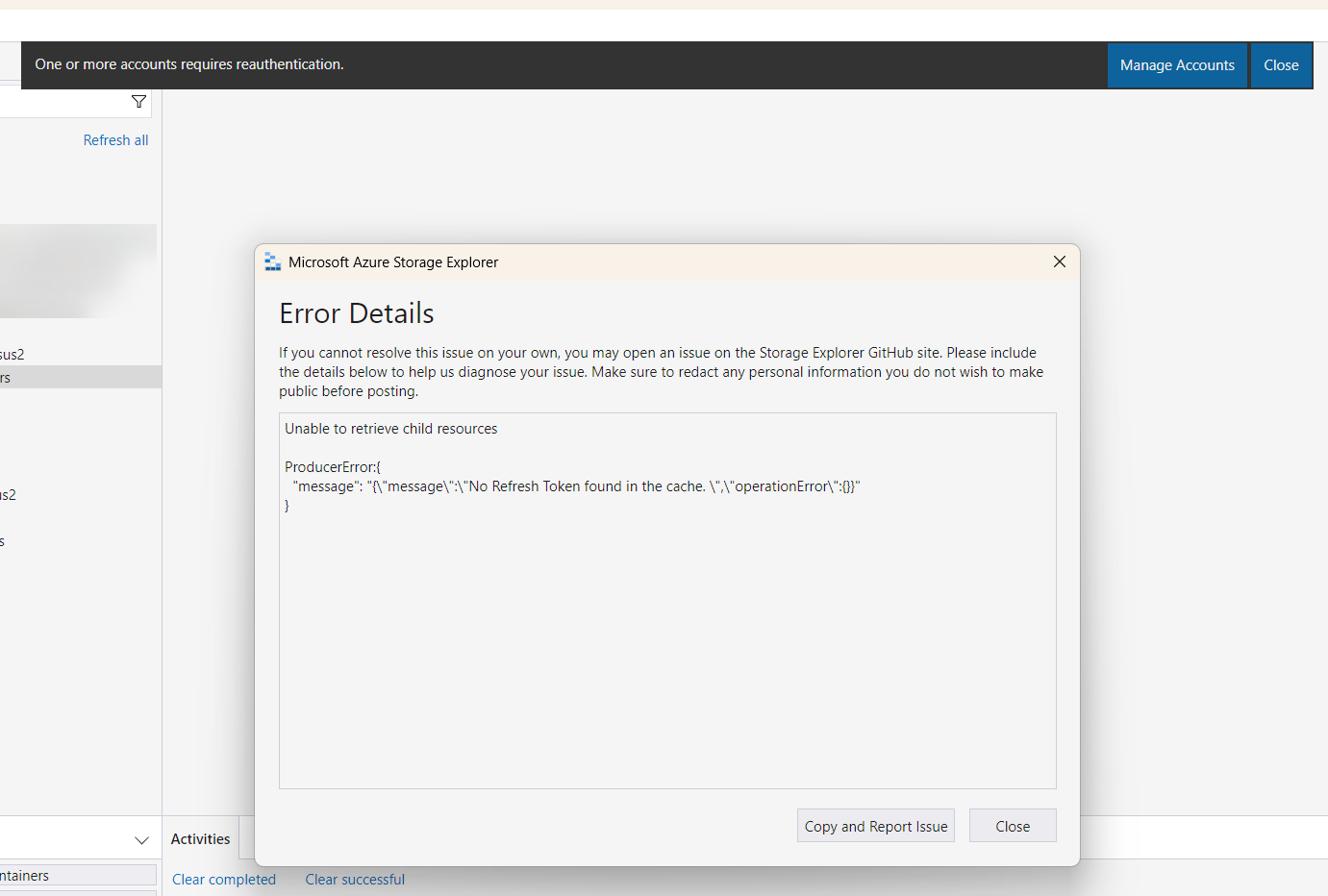This screenshot has height=896, width=1328.
Task: Click the Error Details heading
Action: click(357, 313)
